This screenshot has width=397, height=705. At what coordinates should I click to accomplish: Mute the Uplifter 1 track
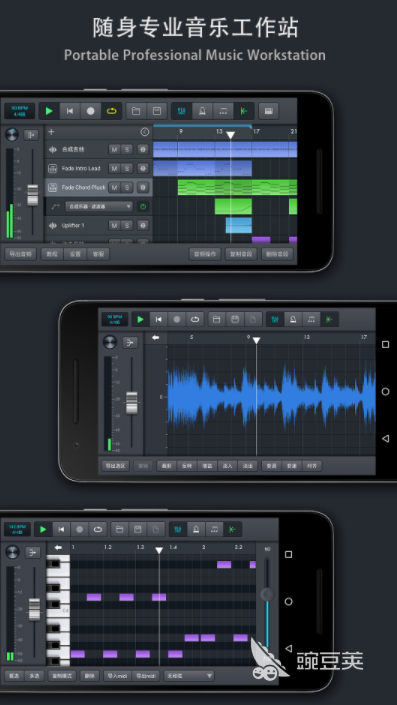point(114,225)
